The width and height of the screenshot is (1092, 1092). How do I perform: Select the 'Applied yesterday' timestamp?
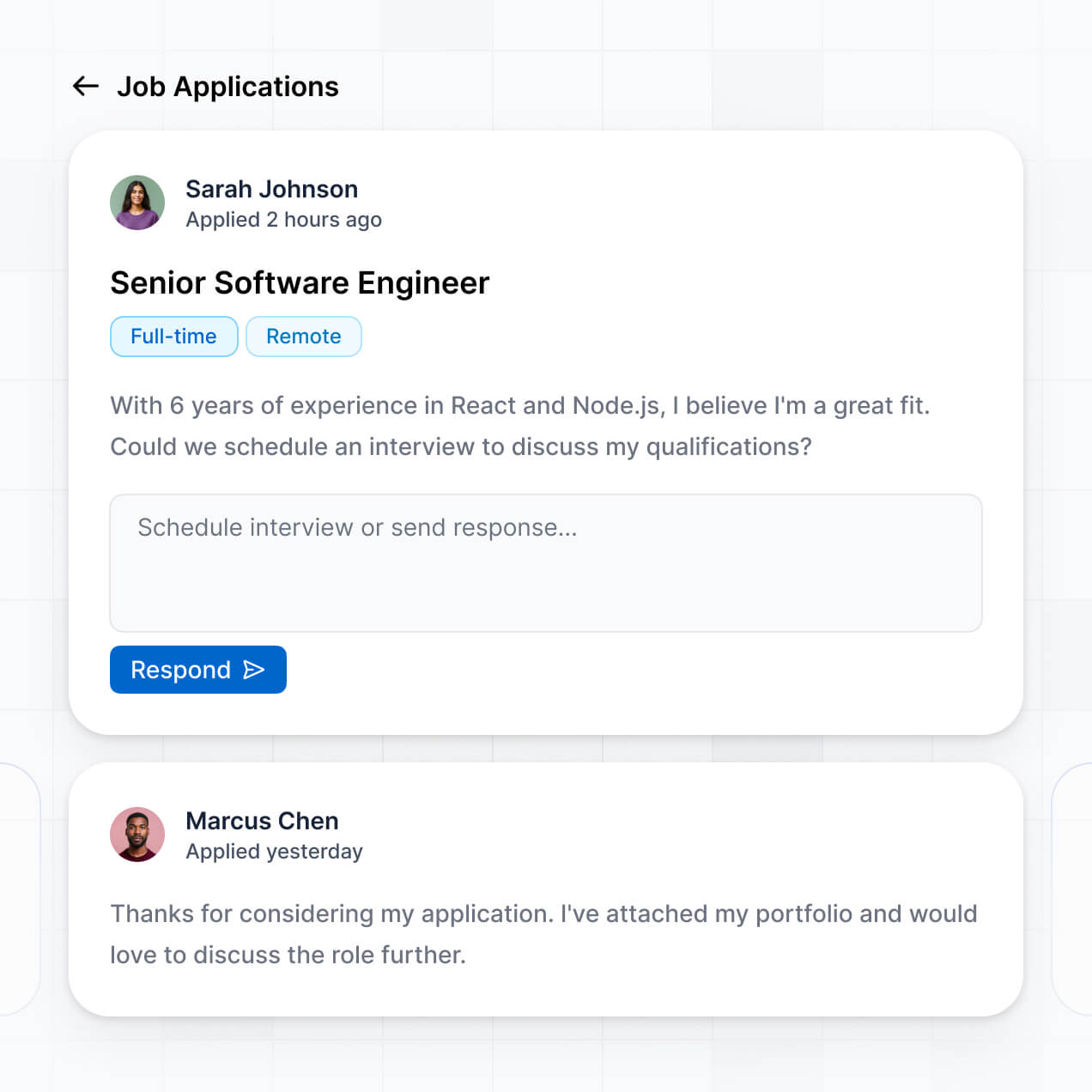coord(274,851)
